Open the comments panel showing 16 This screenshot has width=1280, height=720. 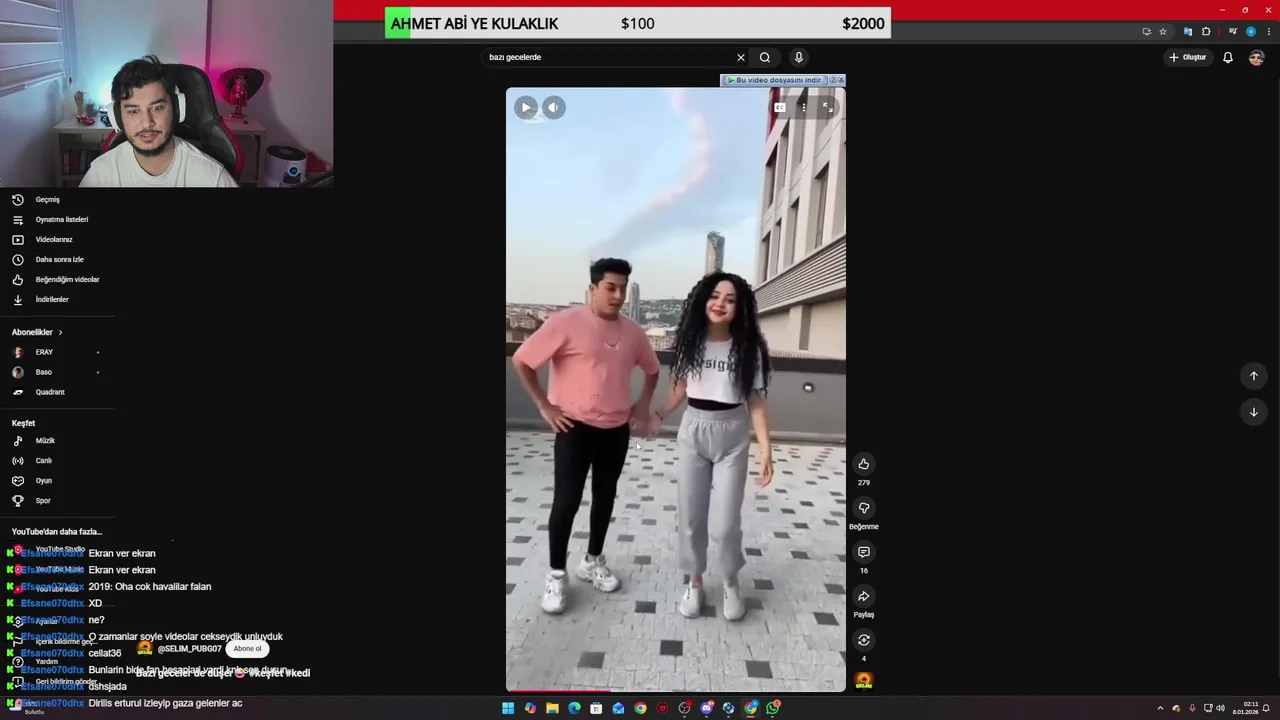pos(864,552)
